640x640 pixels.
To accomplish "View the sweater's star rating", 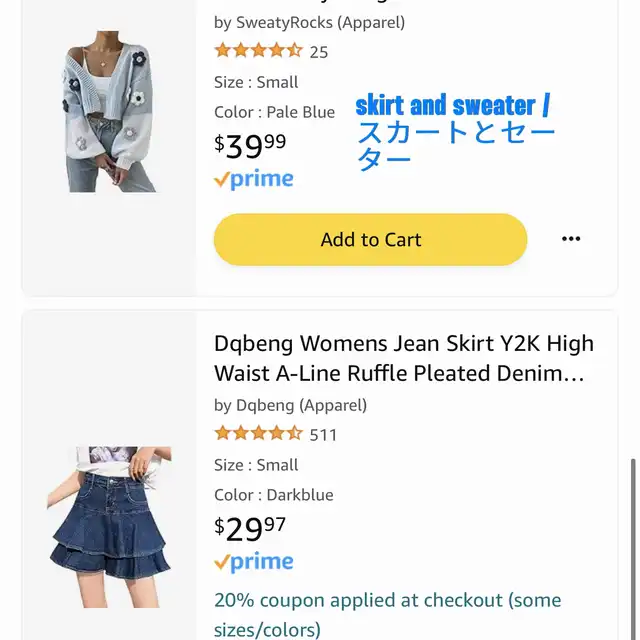I will (x=258, y=51).
